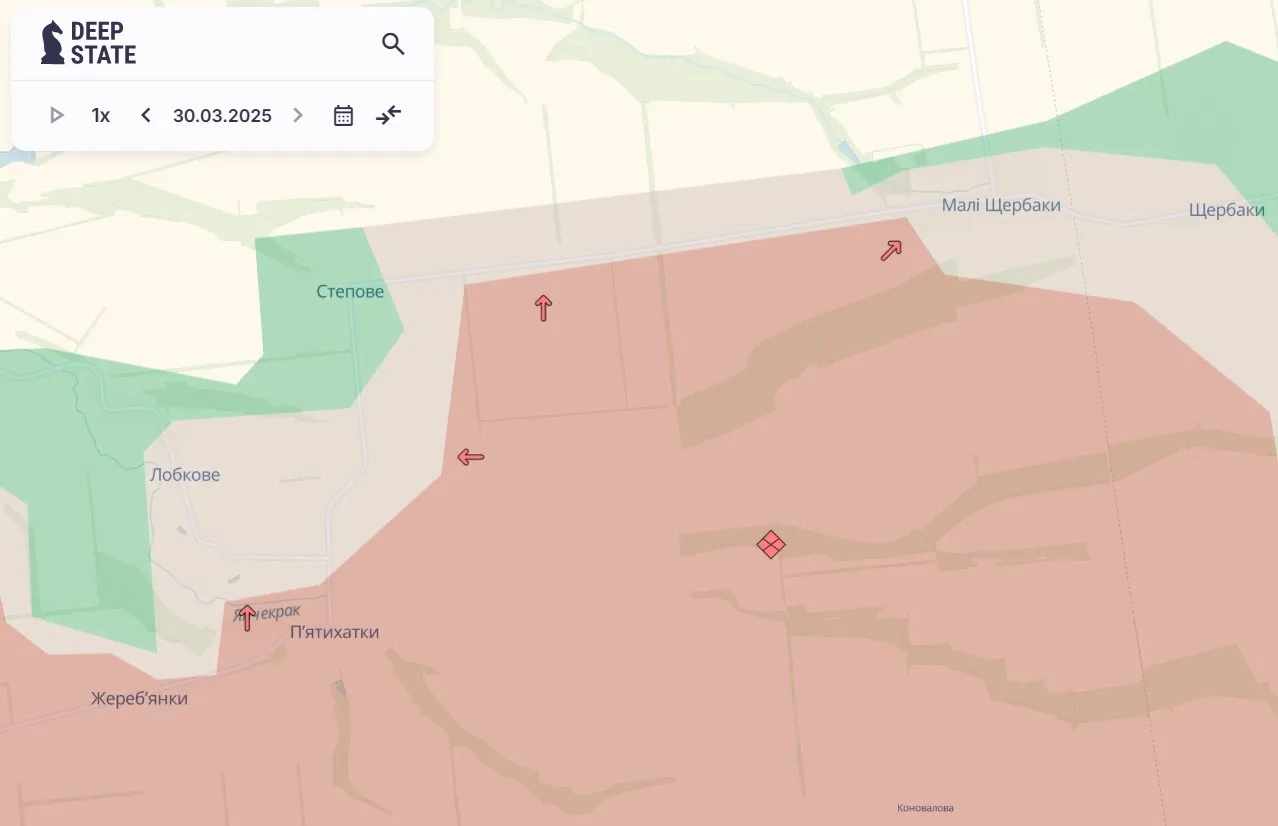Click the left-pointing red attack arrow

(x=470, y=457)
